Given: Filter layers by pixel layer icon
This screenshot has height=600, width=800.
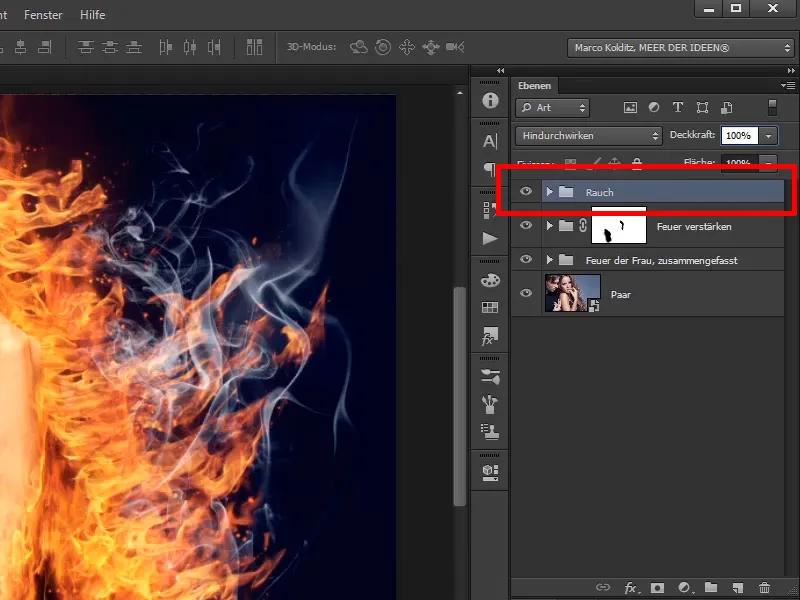Looking at the screenshot, I should pos(630,108).
